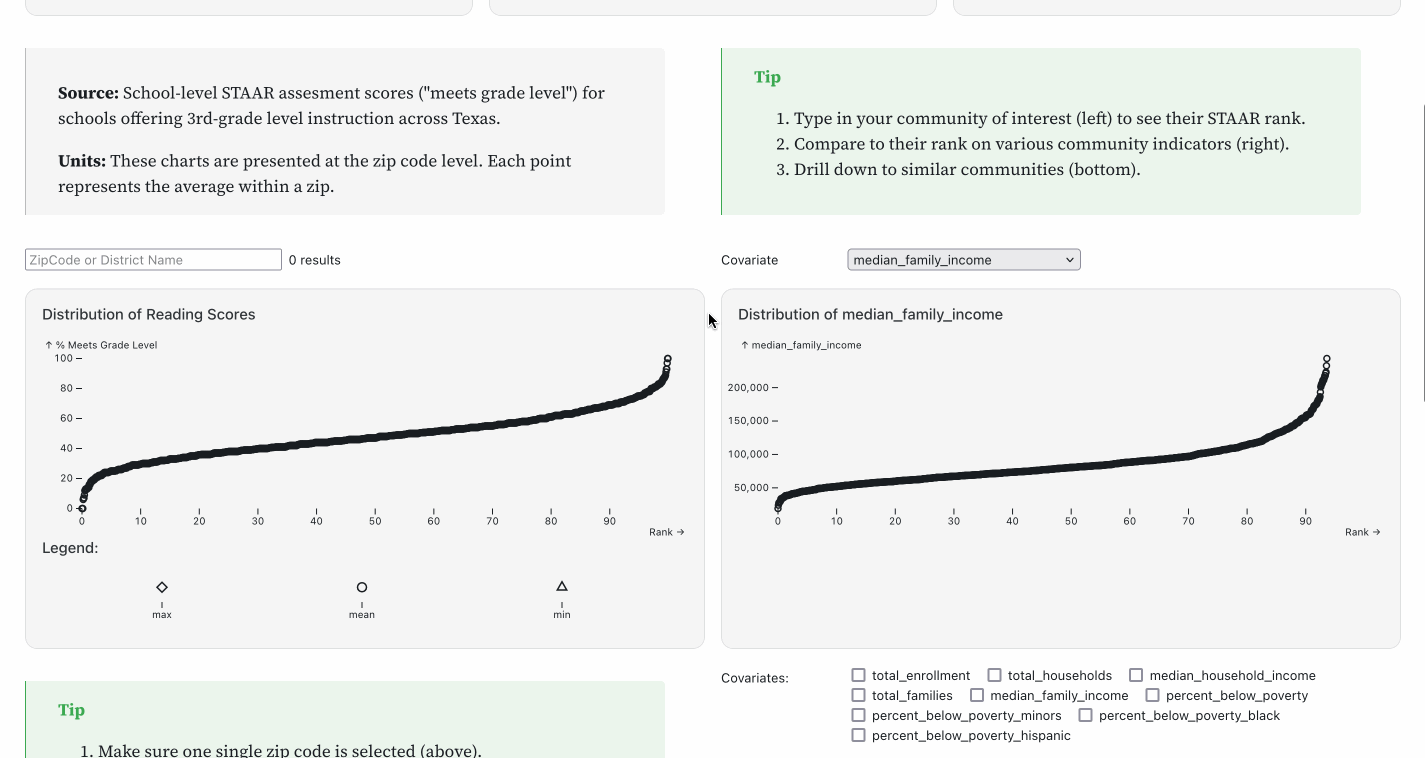Check the total_households checkbox

[x=994, y=675]
